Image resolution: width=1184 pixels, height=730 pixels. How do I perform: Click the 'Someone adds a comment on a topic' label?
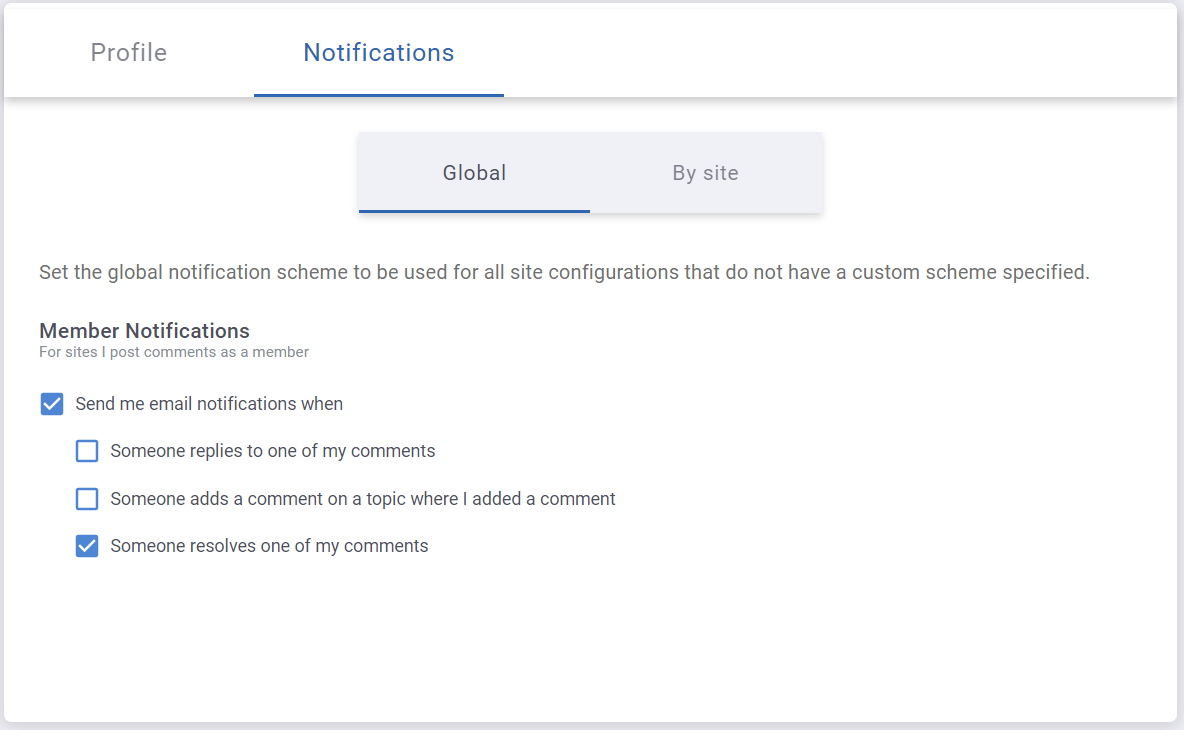[363, 498]
